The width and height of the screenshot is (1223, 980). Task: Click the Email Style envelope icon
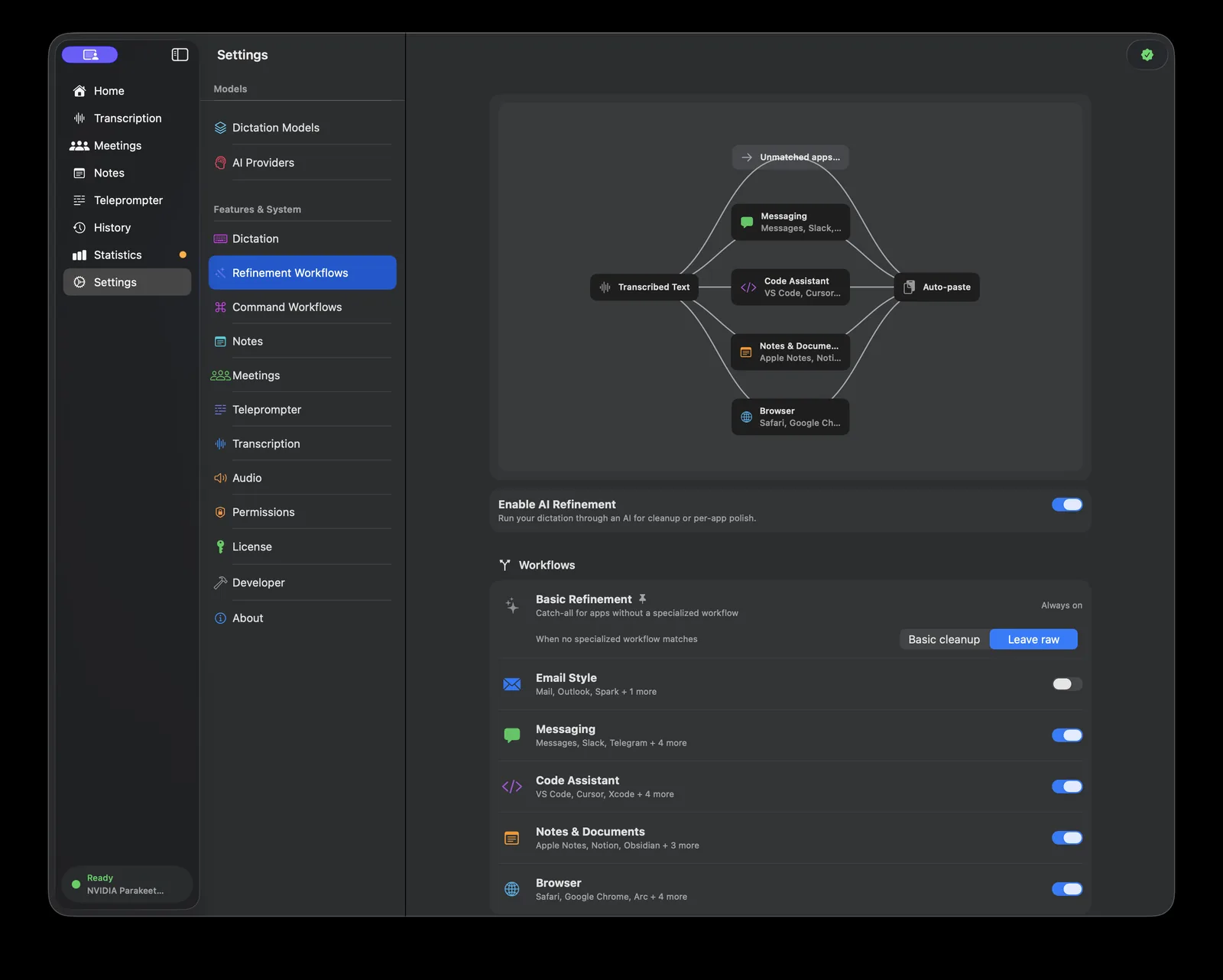[512, 684]
